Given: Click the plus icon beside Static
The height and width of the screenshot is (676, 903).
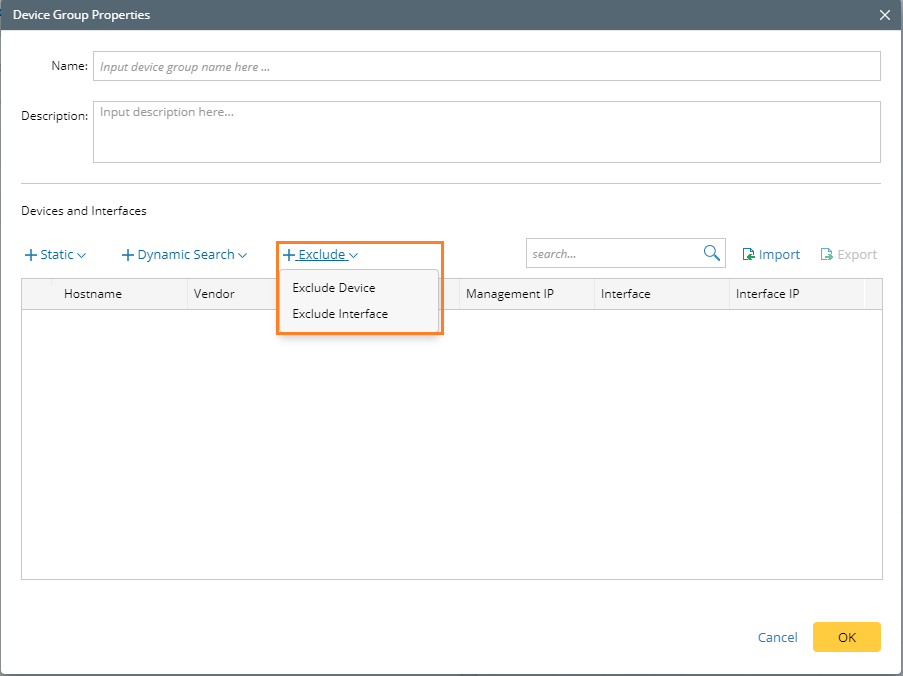Looking at the screenshot, I should (31, 255).
